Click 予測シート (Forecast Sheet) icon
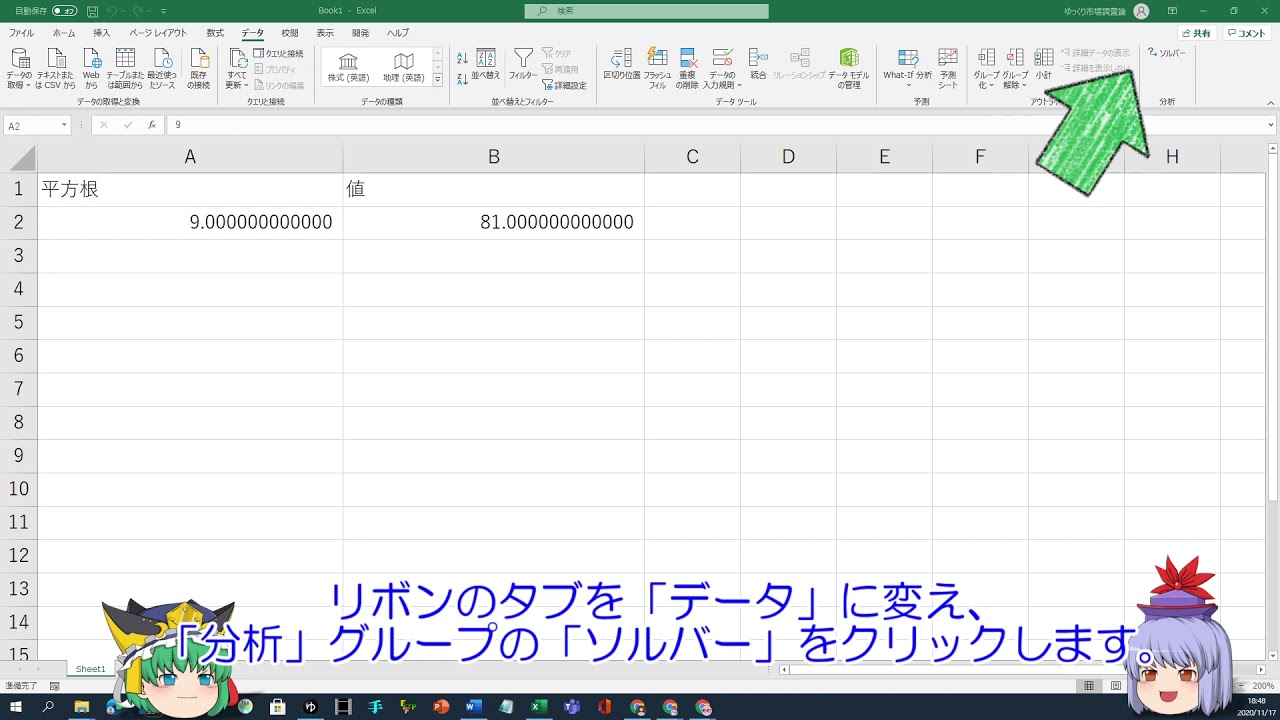This screenshot has width=1280, height=720. (x=948, y=68)
